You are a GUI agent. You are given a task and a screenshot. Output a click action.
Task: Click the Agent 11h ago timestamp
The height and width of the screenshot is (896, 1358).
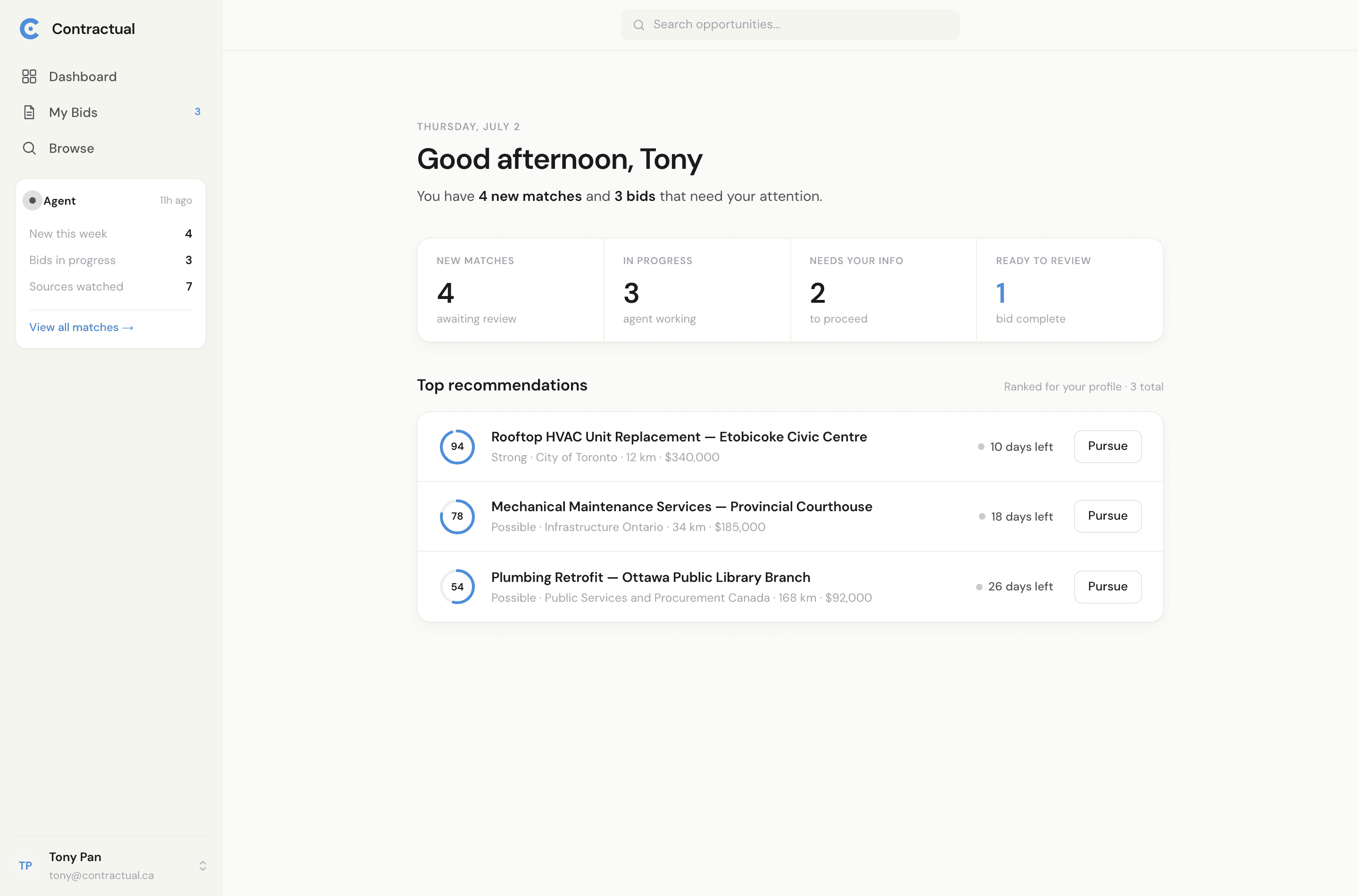(175, 200)
